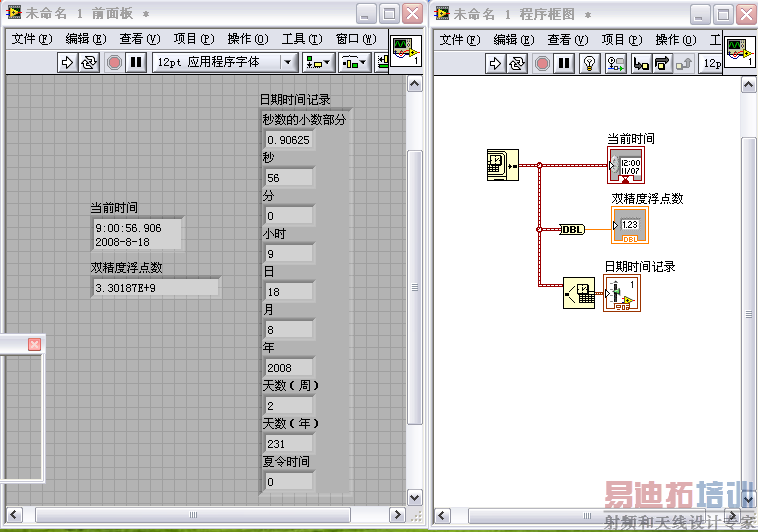Close the small palette window at left
758x532 pixels.
coord(34,344)
